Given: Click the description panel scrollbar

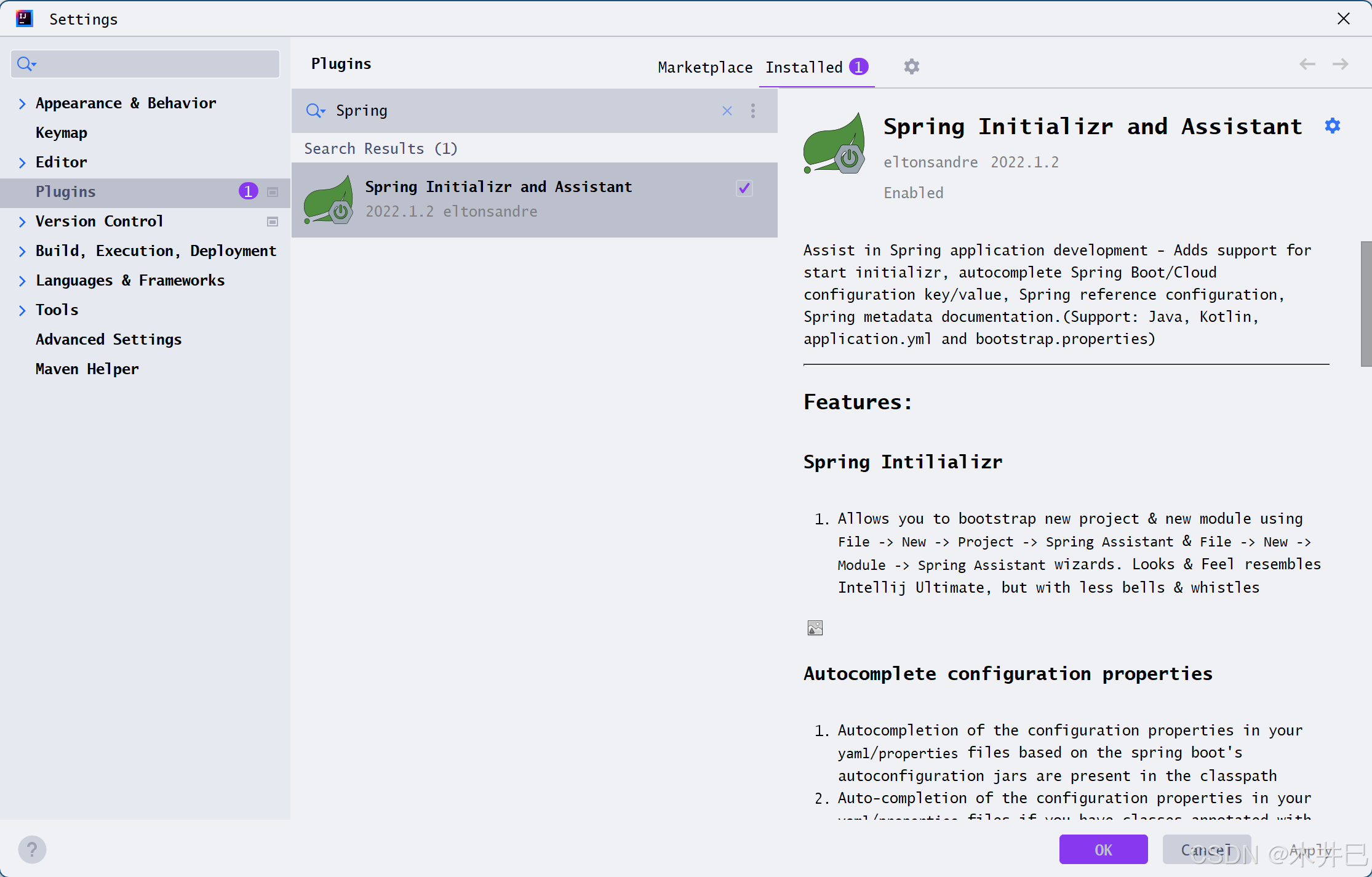Looking at the screenshot, I should [1366, 304].
